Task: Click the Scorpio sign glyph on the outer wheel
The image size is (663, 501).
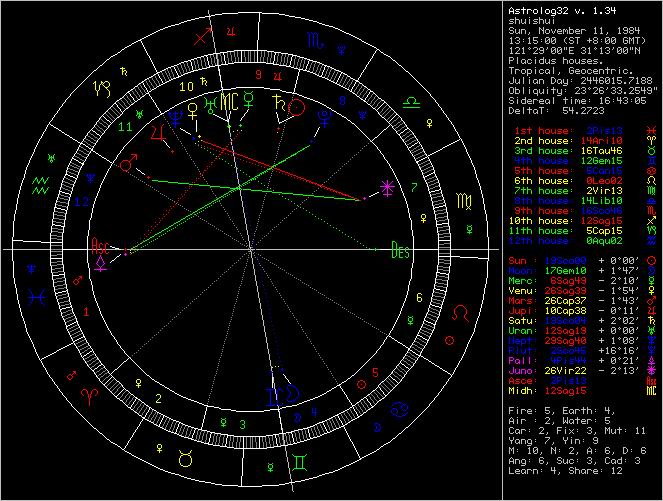Action: 315,40
